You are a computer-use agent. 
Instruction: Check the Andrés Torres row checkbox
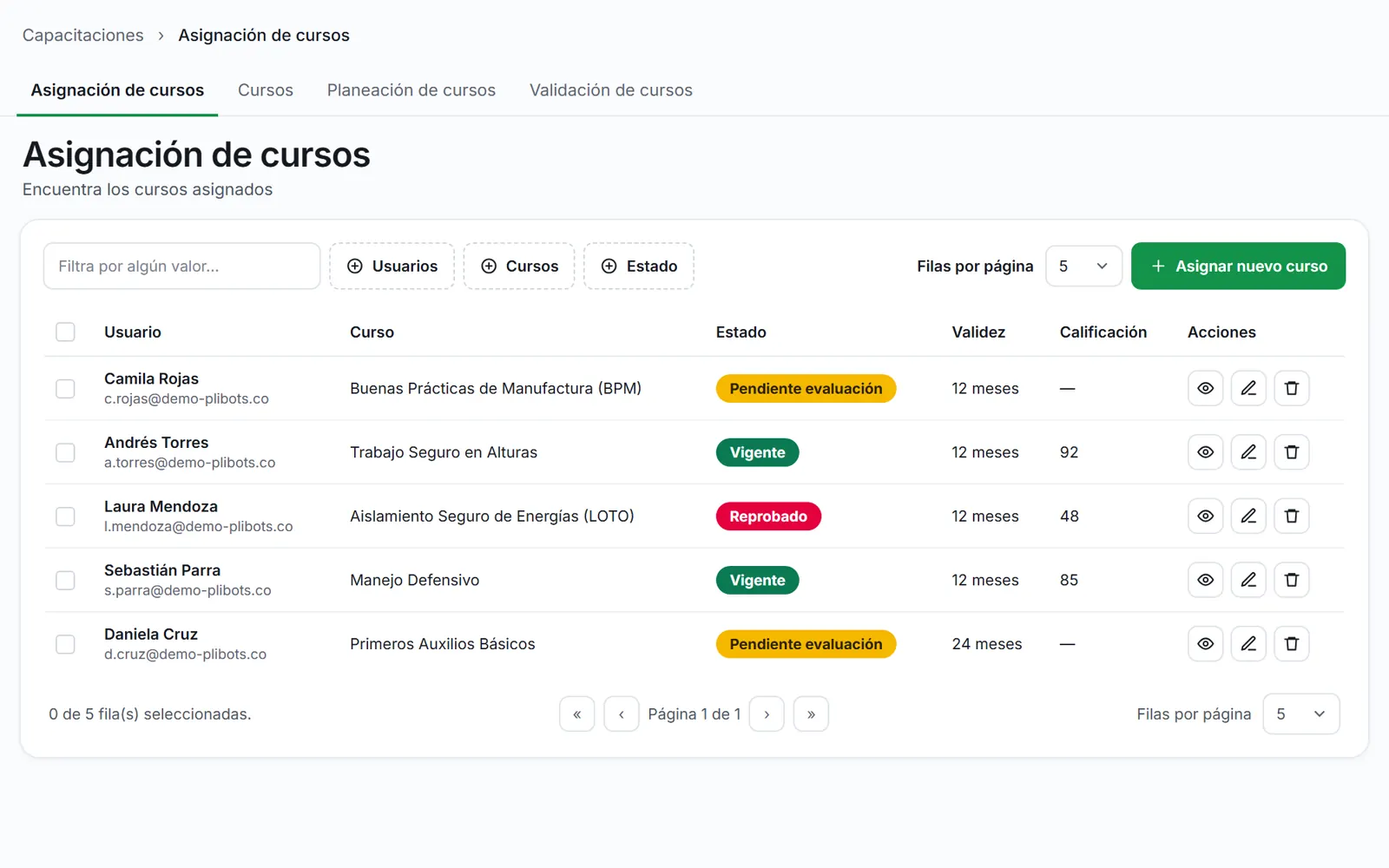(65, 452)
